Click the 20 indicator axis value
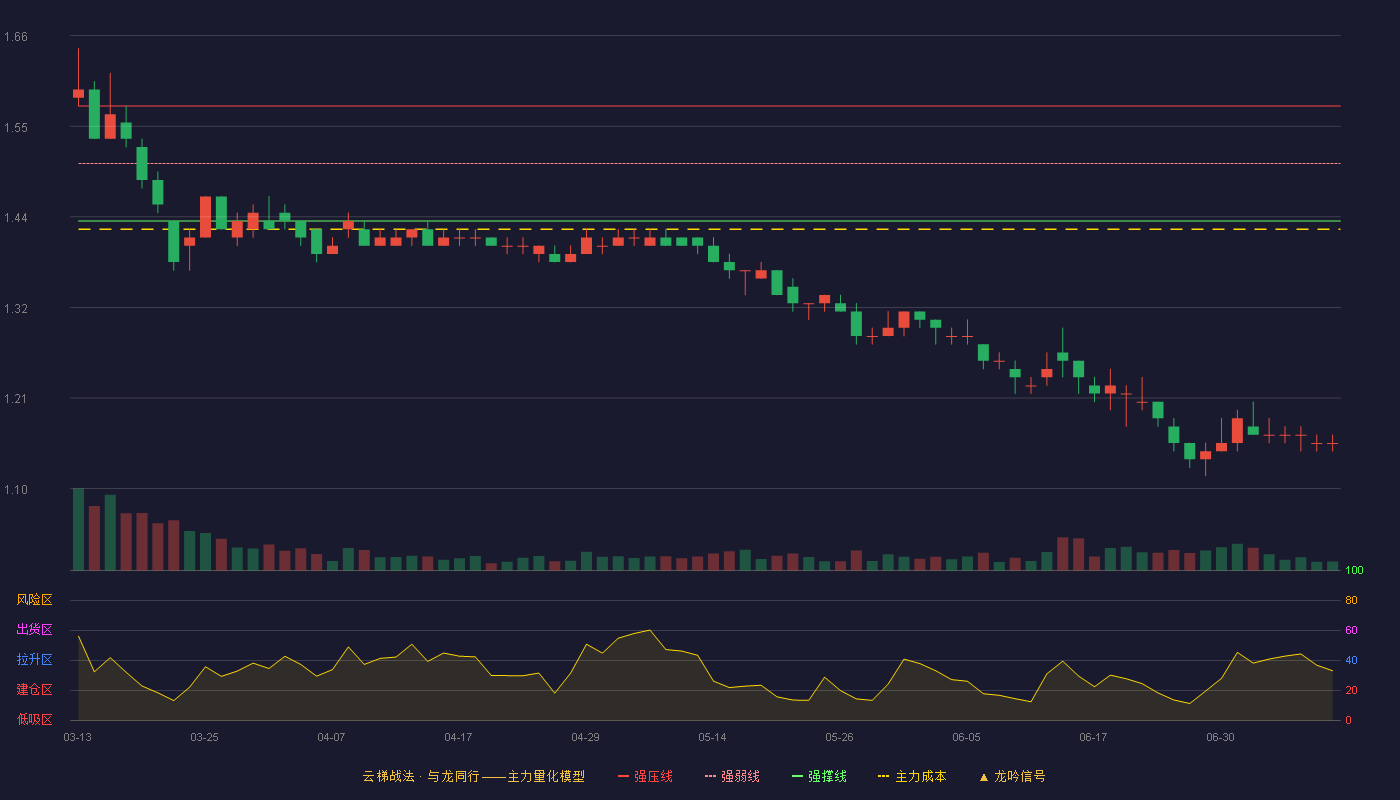 coord(1351,691)
